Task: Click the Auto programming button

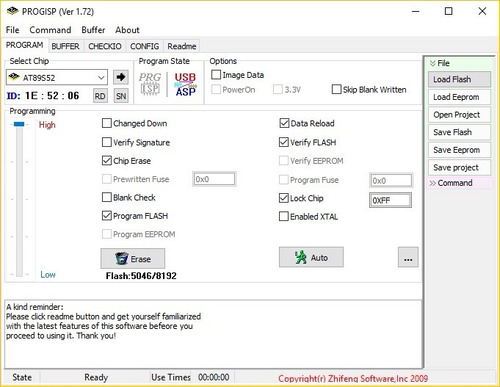Action: pyautogui.click(x=311, y=257)
